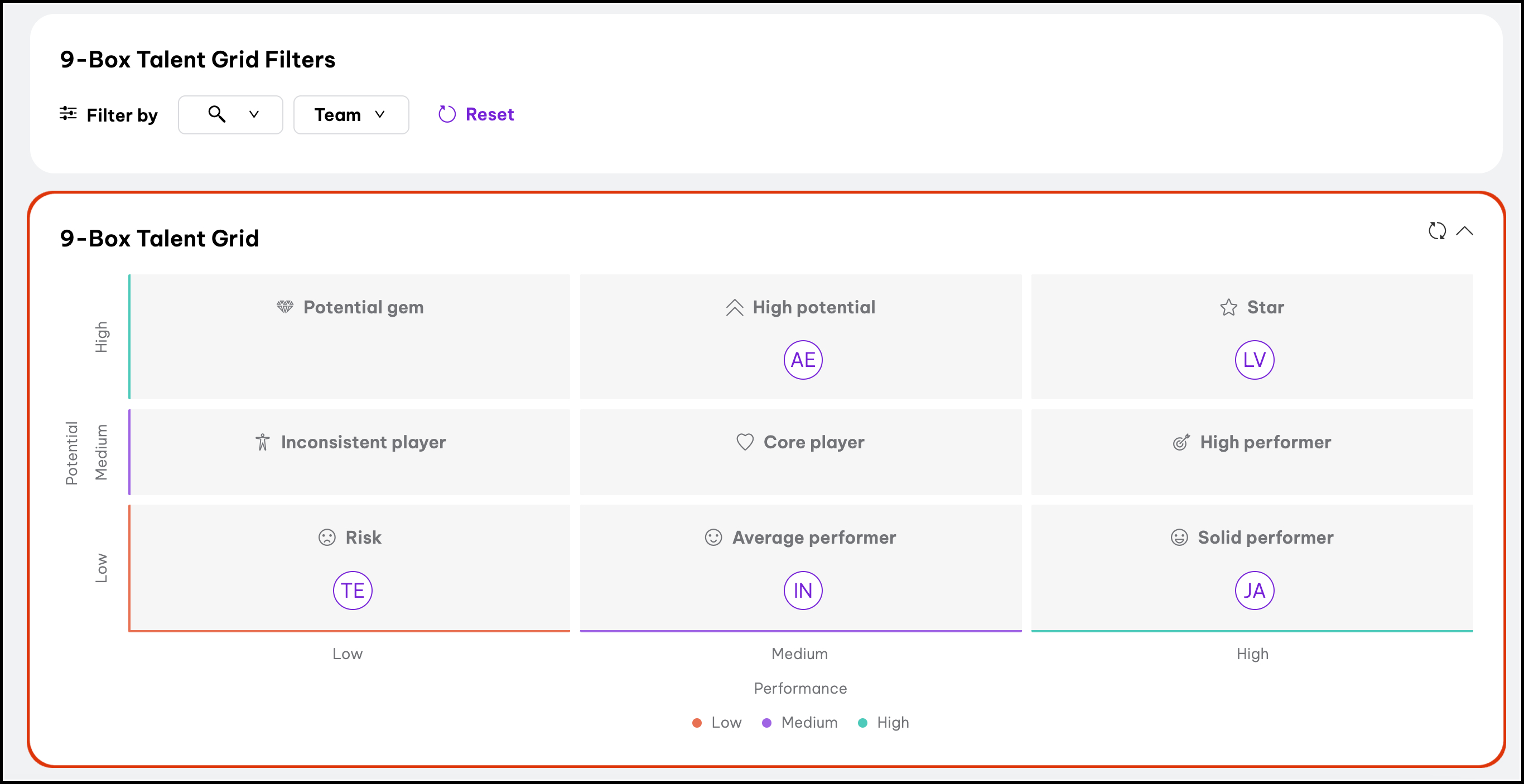The height and width of the screenshot is (784, 1524).
Task: Reset all grid filters
Action: click(x=476, y=115)
